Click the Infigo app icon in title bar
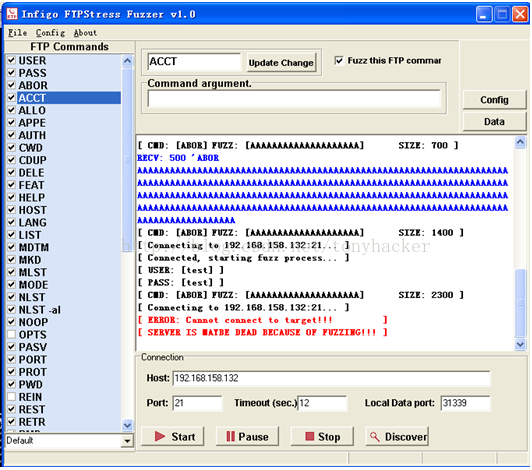The image size is (532, 470). click(12, 14)
